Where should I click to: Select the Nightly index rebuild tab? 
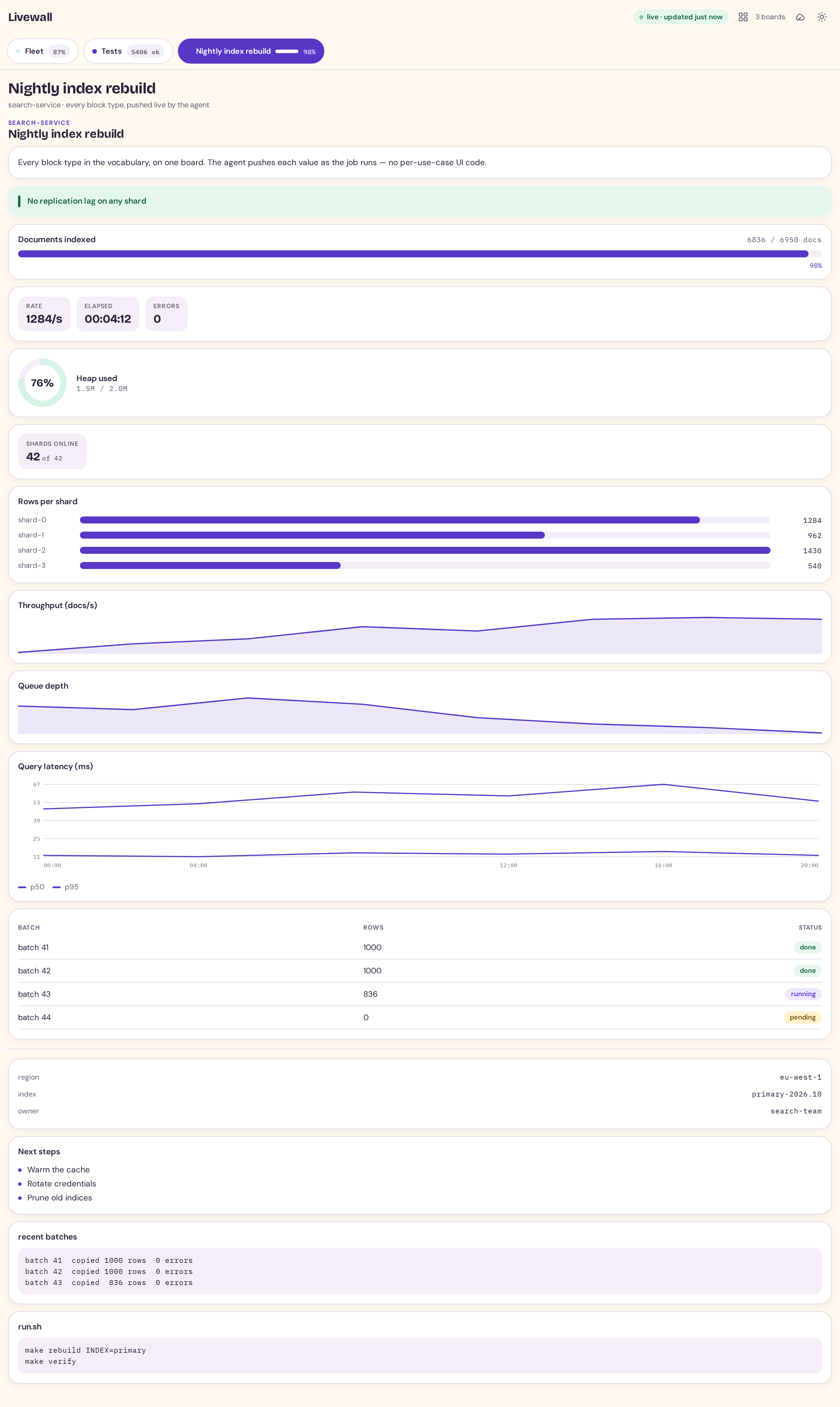(x=251, y=51)
